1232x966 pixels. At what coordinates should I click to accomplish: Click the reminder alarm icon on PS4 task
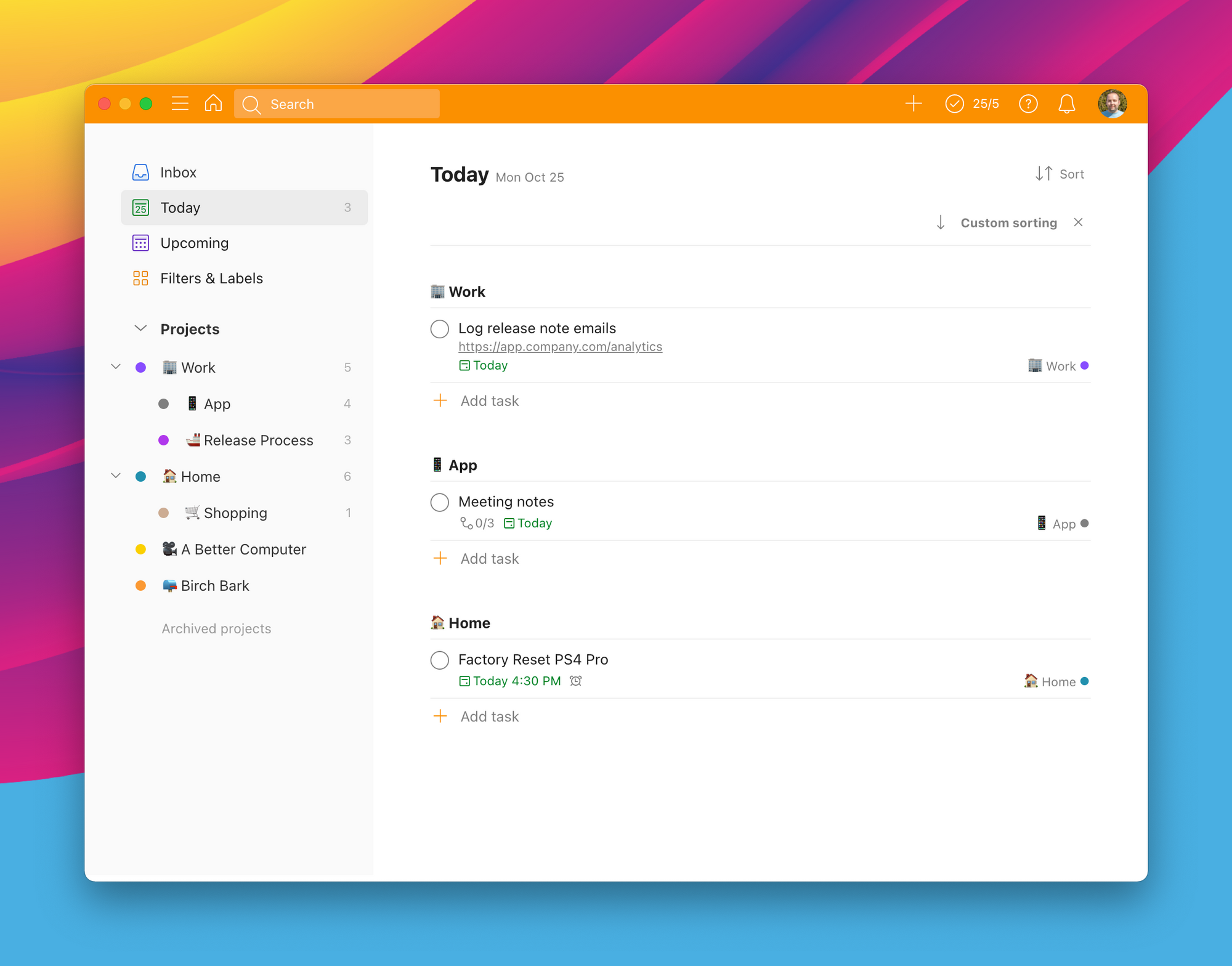[576, 681]
